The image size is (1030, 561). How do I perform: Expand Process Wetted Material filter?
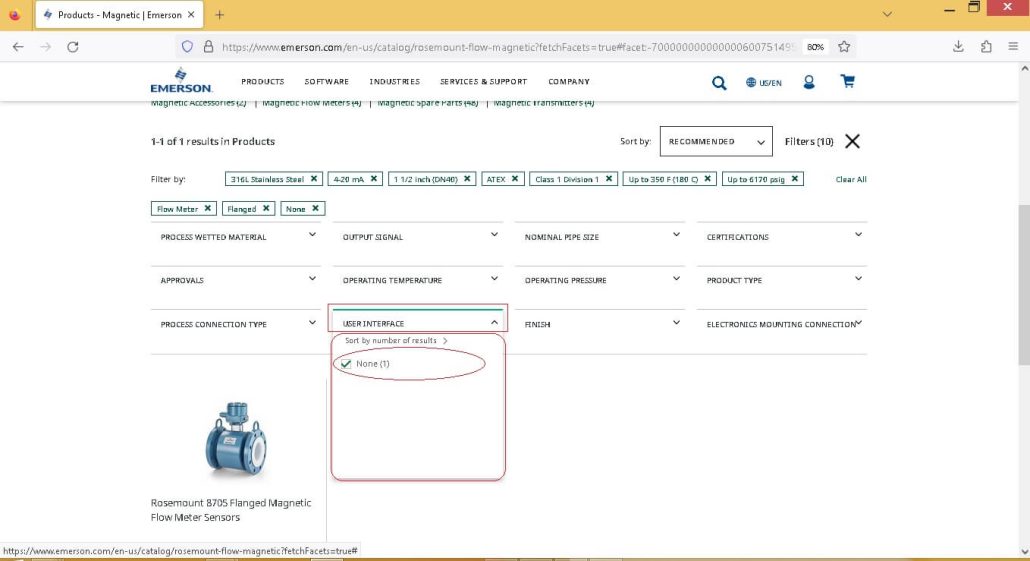(x=236, y=236)
